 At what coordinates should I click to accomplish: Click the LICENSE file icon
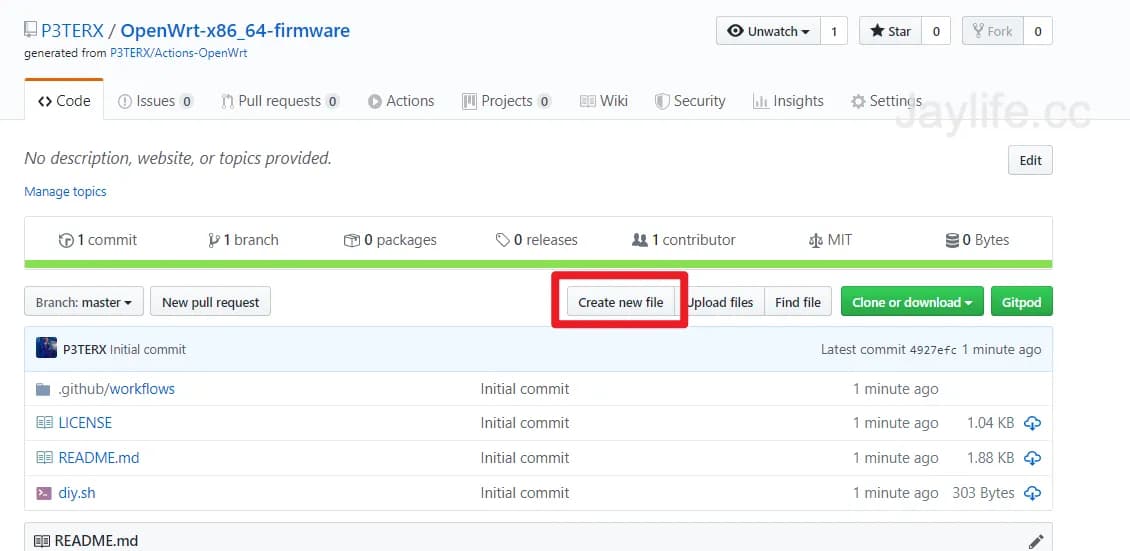pyautogui.click(x=43, y=423)
